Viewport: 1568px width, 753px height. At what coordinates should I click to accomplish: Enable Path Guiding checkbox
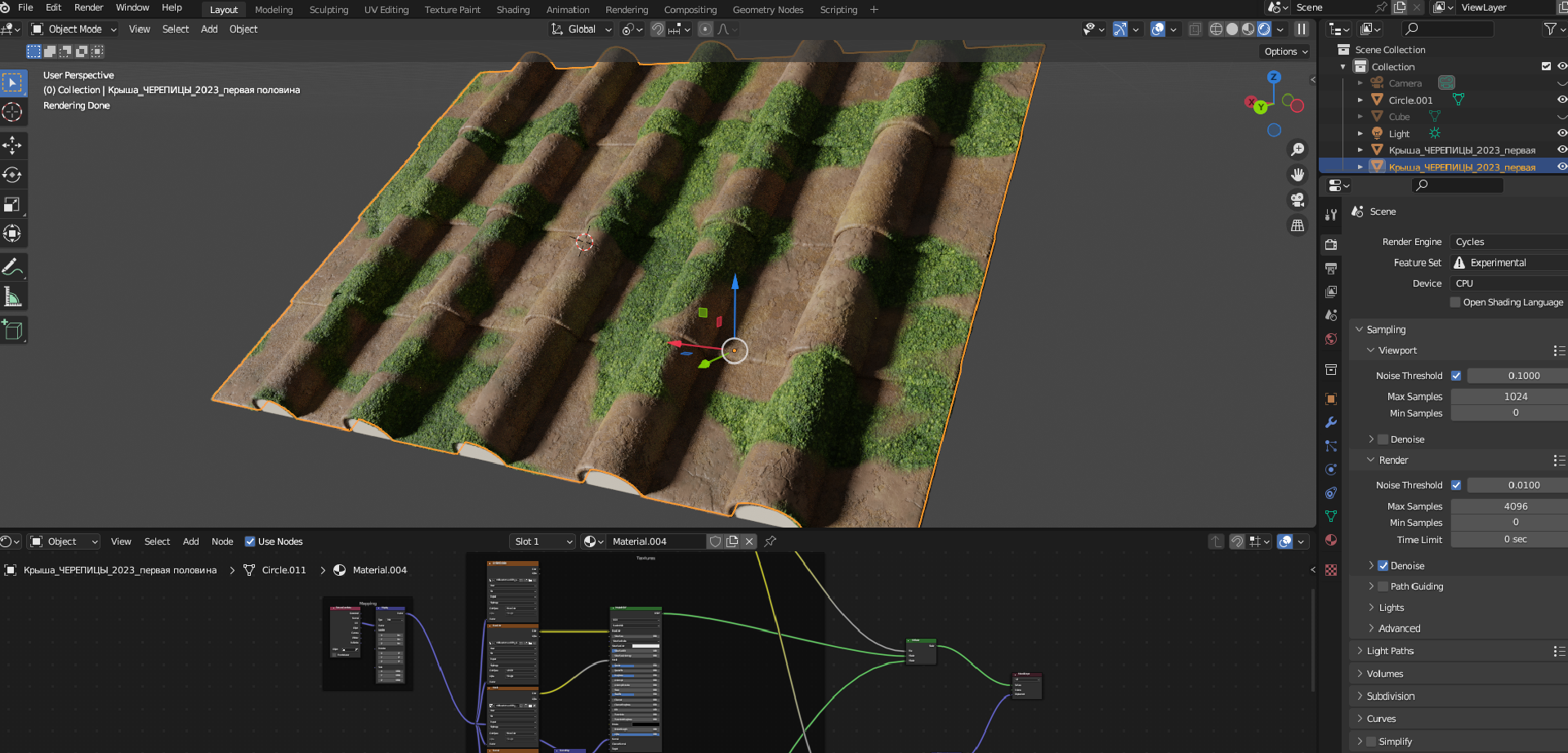[1383, 586]
